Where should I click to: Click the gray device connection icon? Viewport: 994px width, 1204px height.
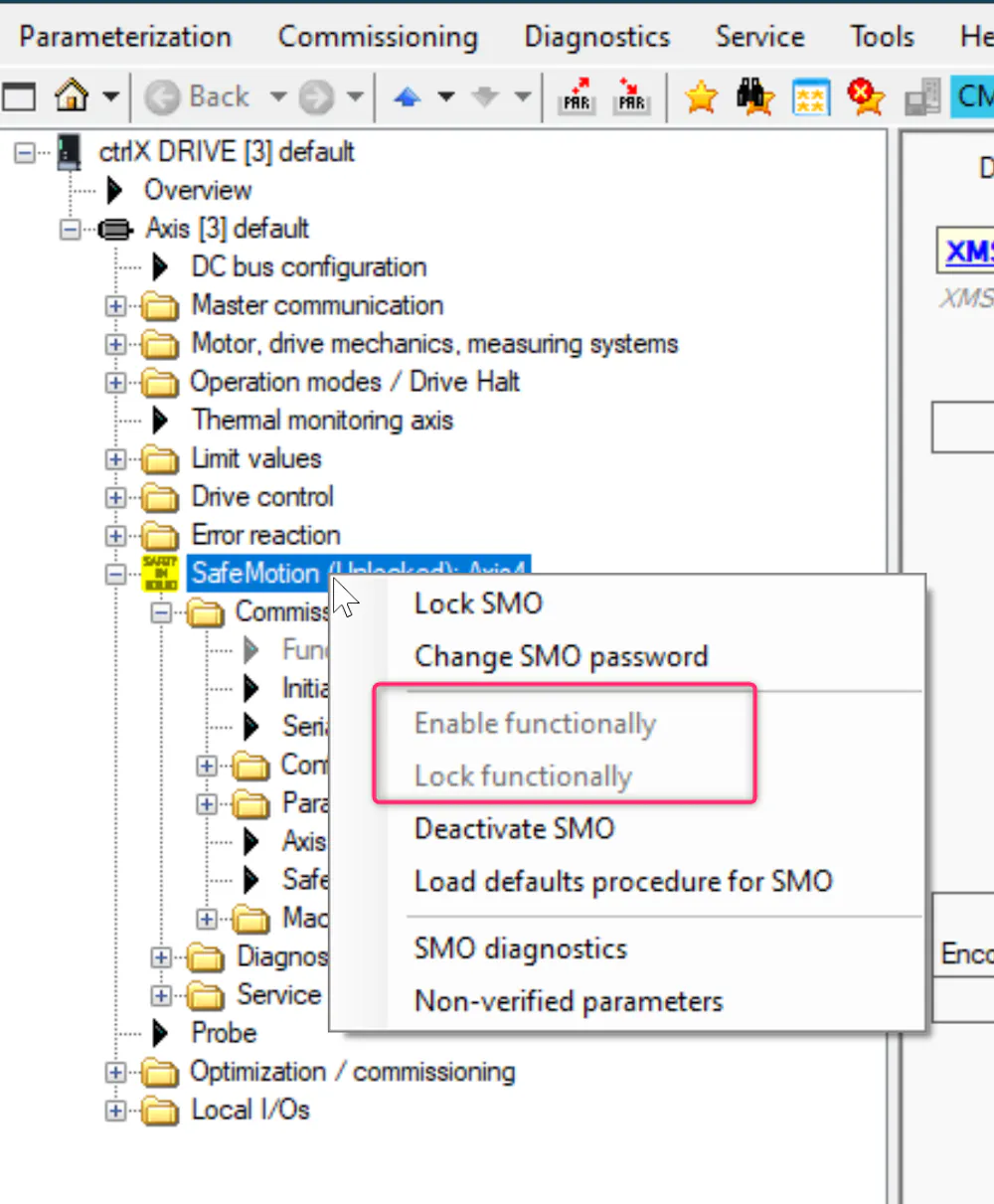[922, 99]
